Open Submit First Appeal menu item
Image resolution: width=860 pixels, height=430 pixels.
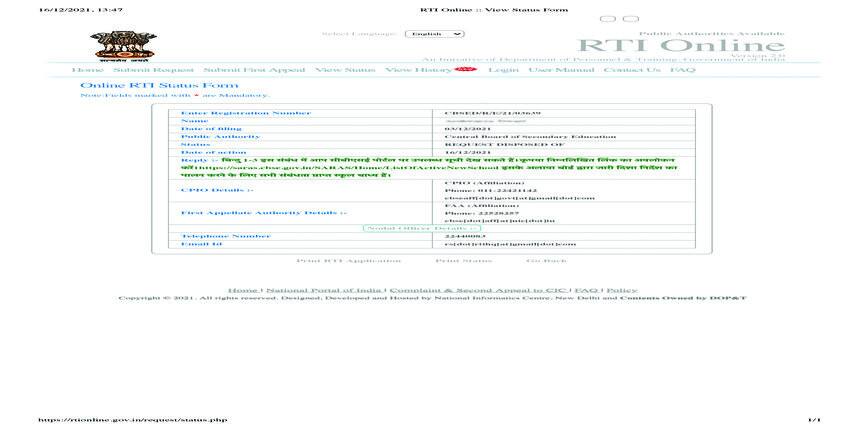(x=254, y=70)
